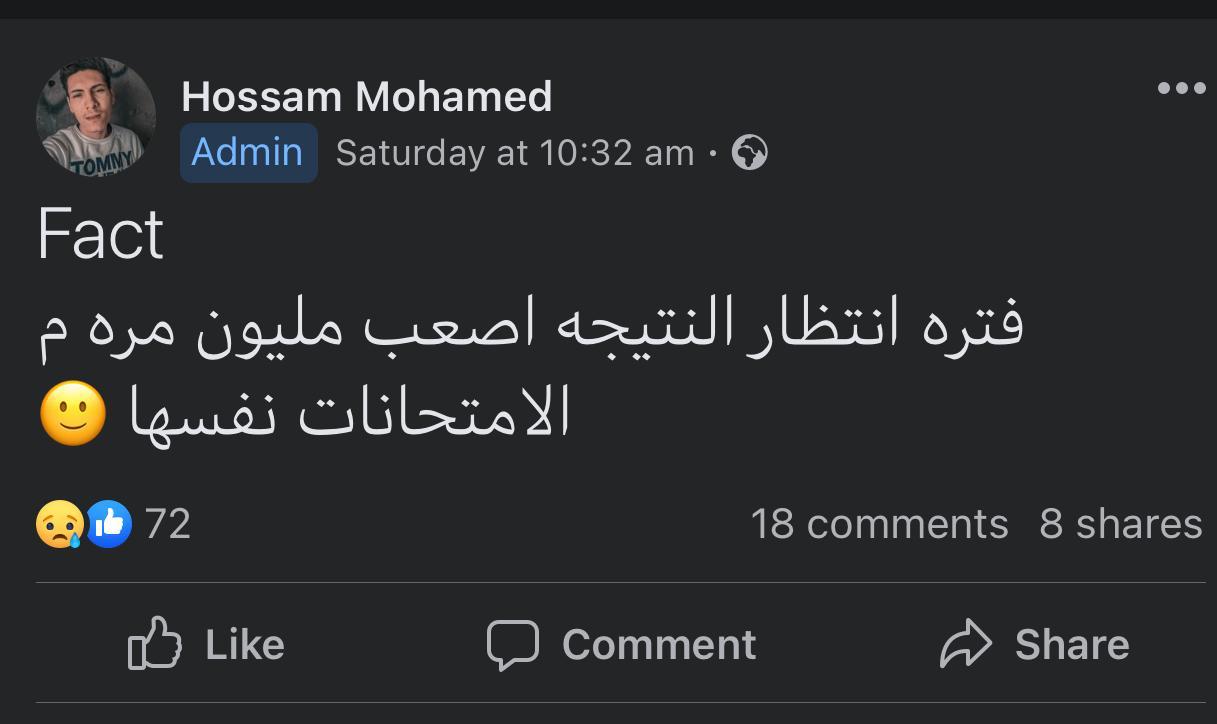This screenshot has height=724, width=1217.
Task: Click the speech bubble Comment icon
Action: pos(513,644)
